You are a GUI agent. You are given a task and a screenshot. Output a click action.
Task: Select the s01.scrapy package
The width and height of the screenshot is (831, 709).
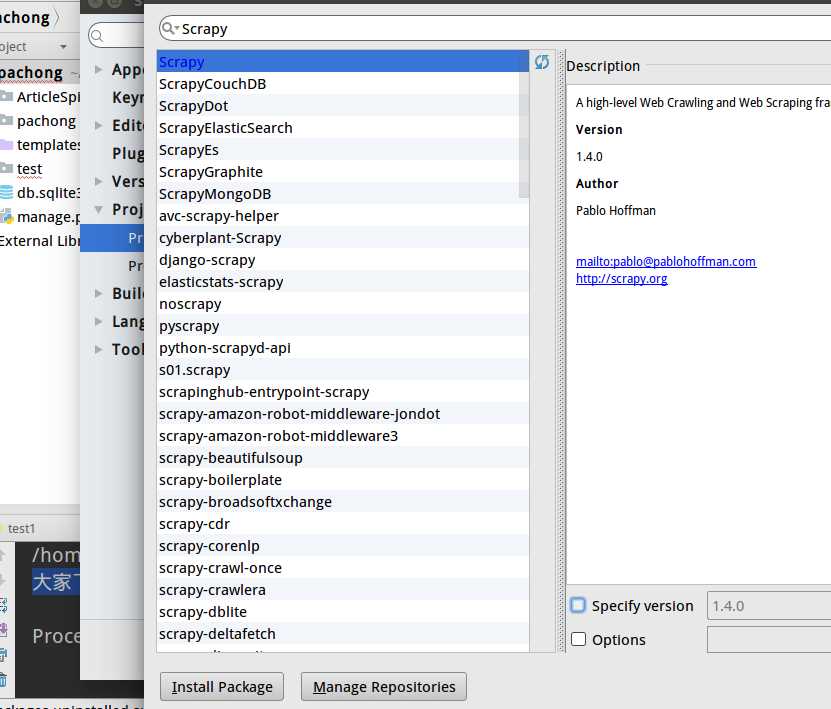click(343, 369)
